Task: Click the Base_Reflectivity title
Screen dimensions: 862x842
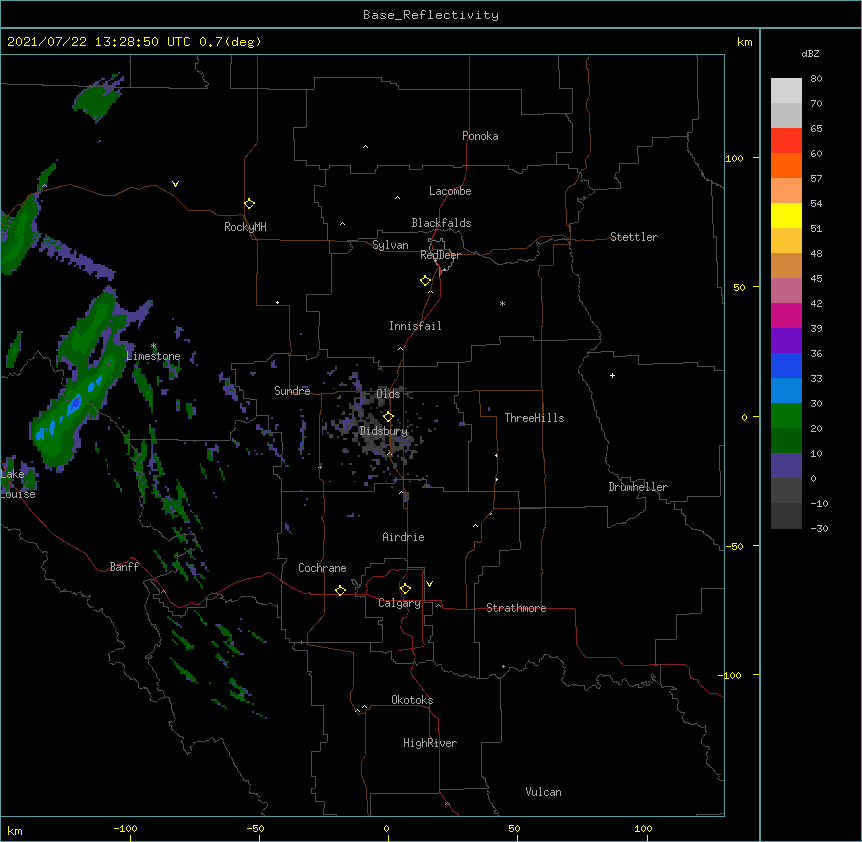Action: [431, 15]
